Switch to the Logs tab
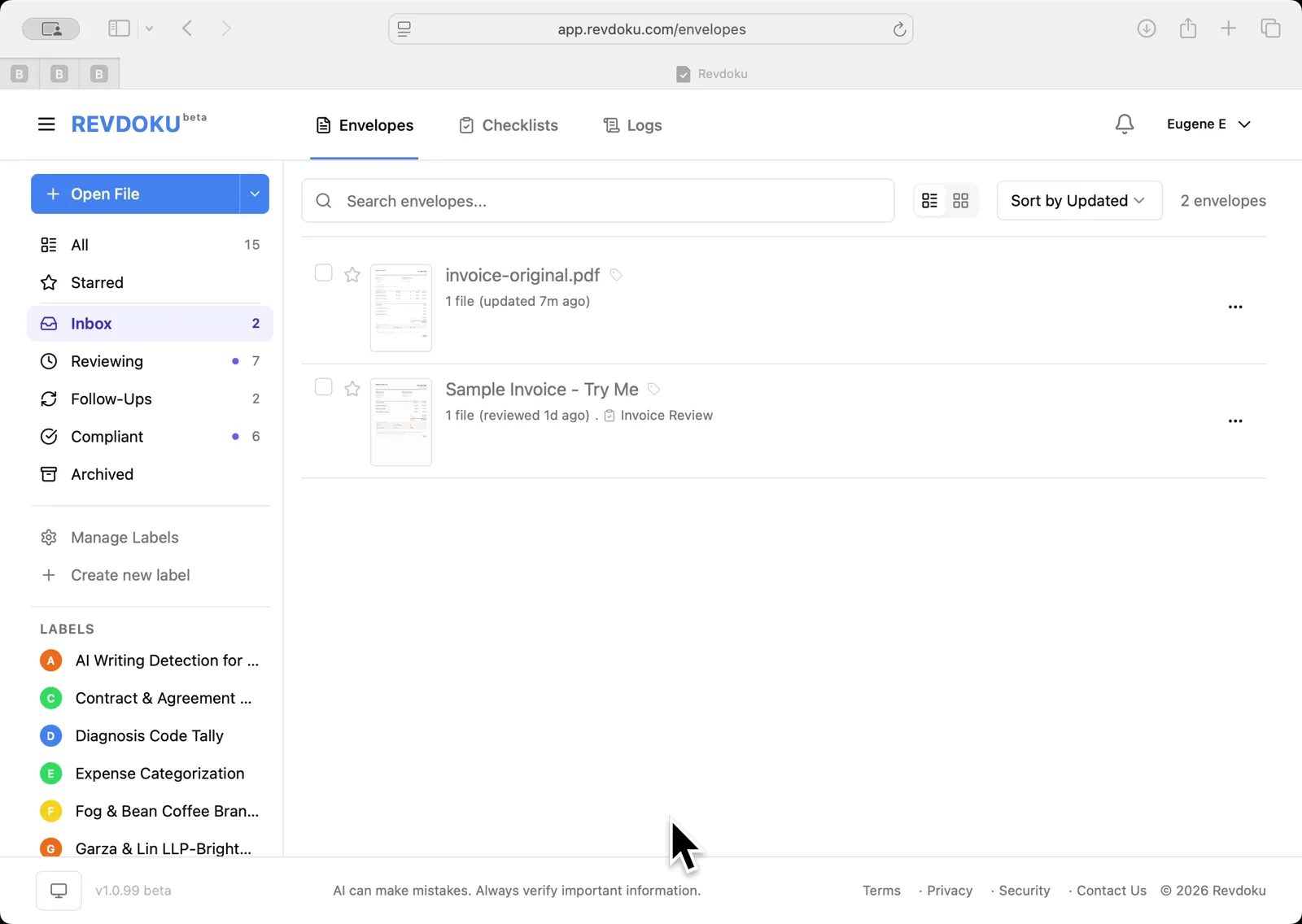This screenshot has width=1302, height=924. click(631, 124)
